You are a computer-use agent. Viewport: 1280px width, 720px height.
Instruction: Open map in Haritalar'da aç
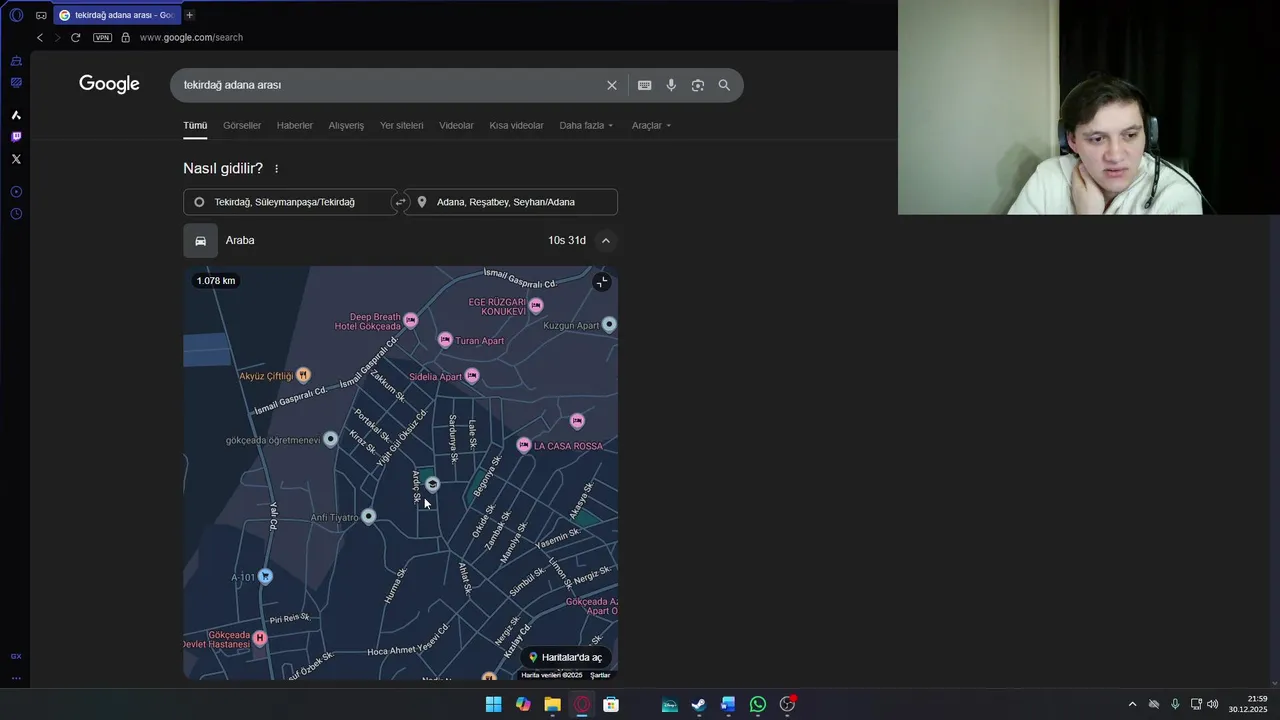coord(565,657)
